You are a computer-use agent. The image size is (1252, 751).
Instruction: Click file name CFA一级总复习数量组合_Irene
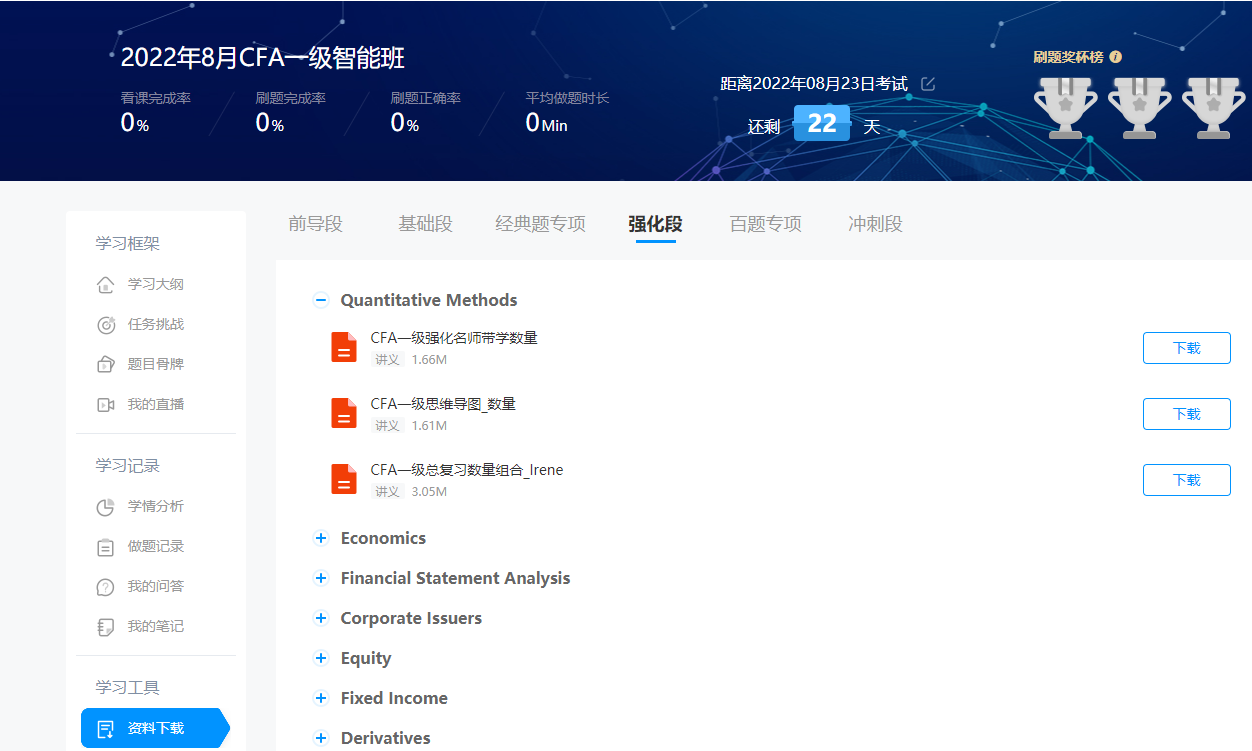[x=467, y=470]
